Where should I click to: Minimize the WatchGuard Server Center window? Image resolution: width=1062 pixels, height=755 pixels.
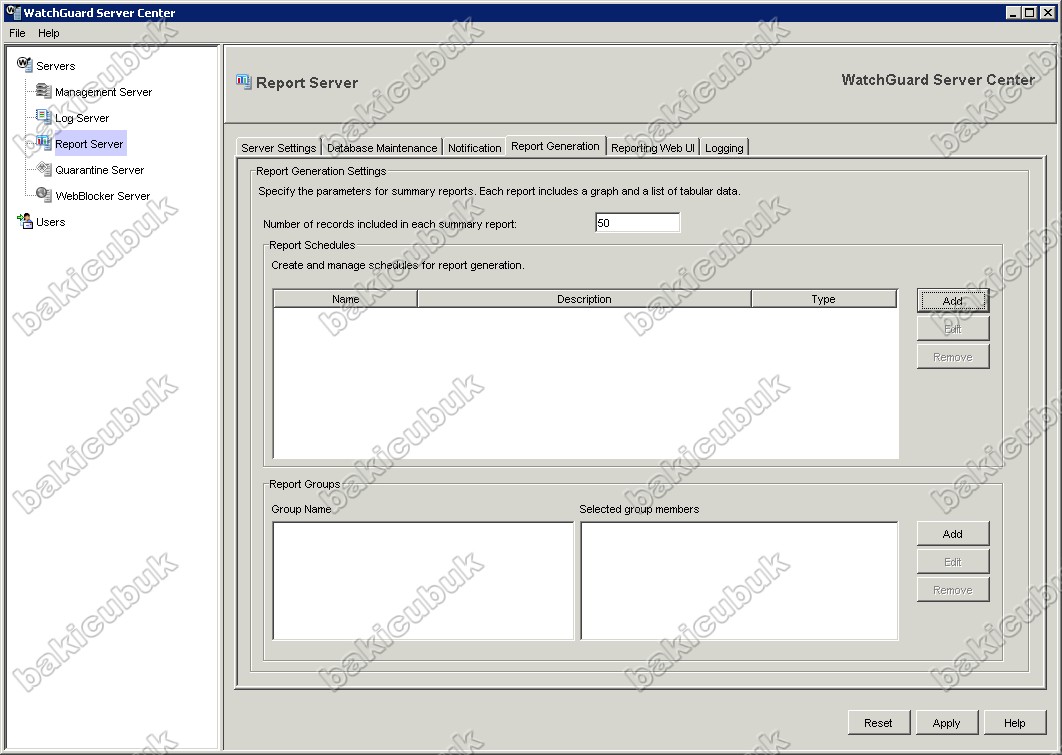coord(1013,12)
